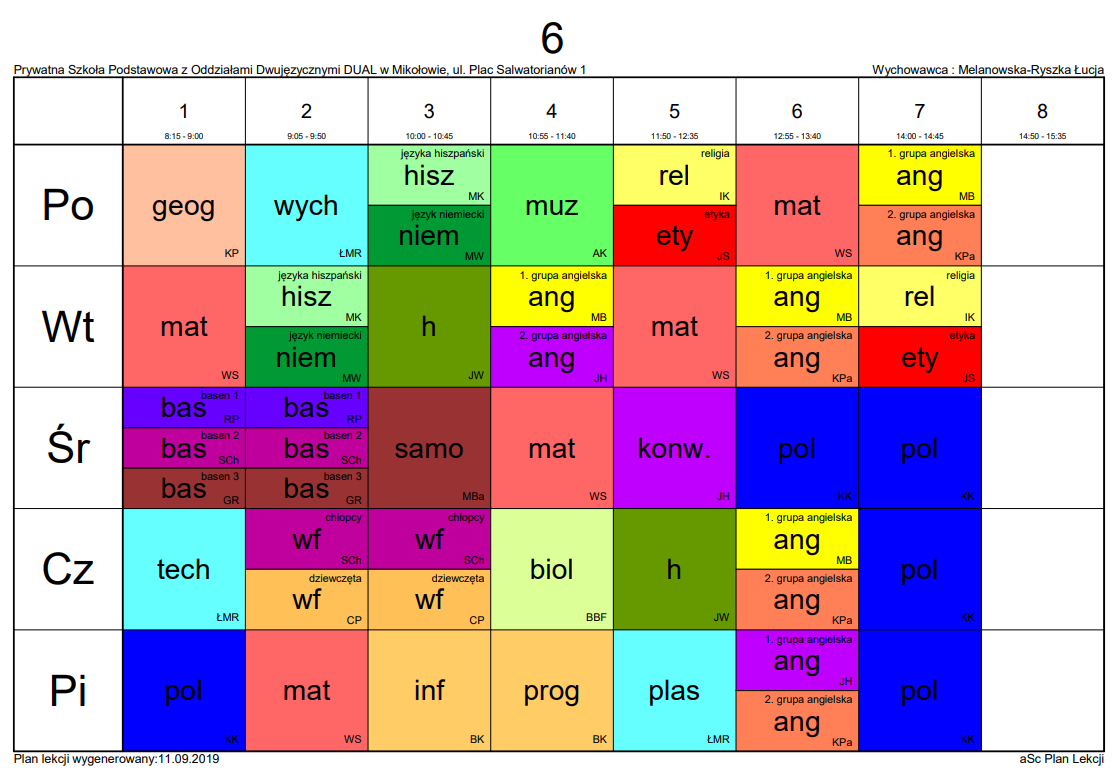Click the Monday wych lesson block

click(x=306, y=205)
